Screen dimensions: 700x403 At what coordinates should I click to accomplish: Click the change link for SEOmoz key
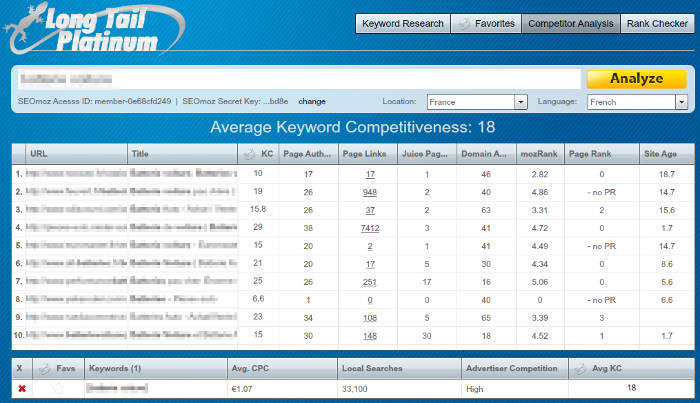[312, 101]
